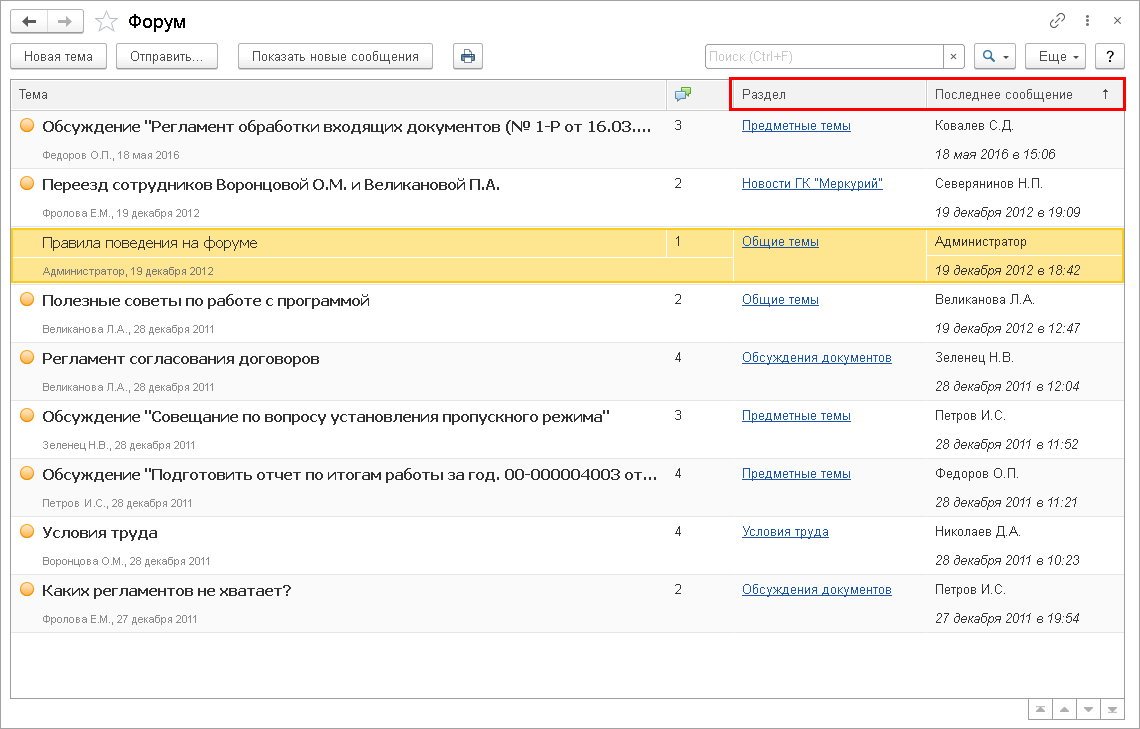Screen dimensions: 1140x729
Task: Sort by the Раздел column header
Action: click(x=828, y=94)
